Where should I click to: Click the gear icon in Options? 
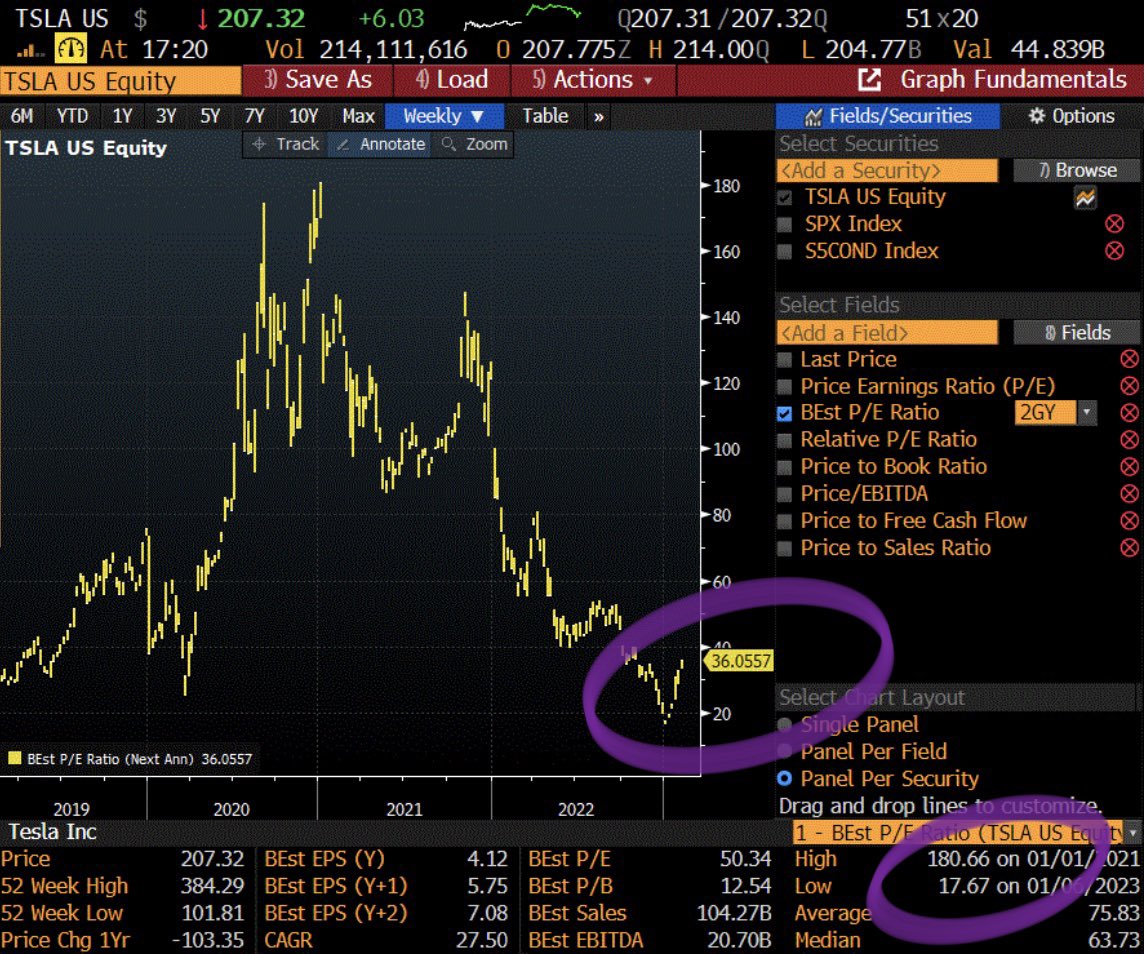pos(1036,115)
